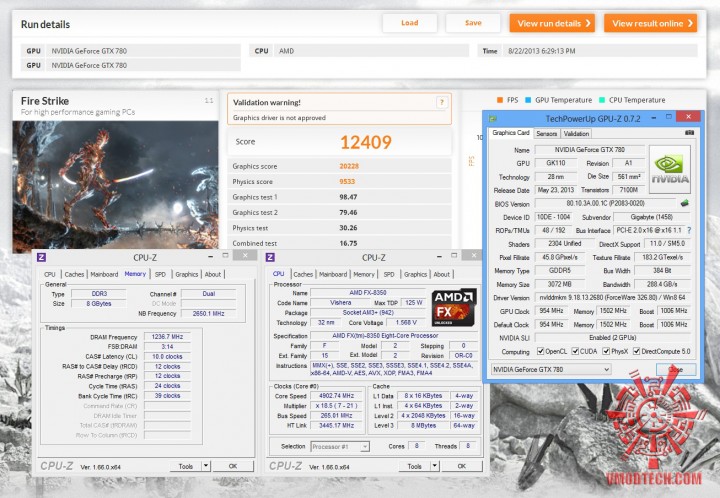Click the Tools button in left CPU-Z window

click(x=186, y=466)
